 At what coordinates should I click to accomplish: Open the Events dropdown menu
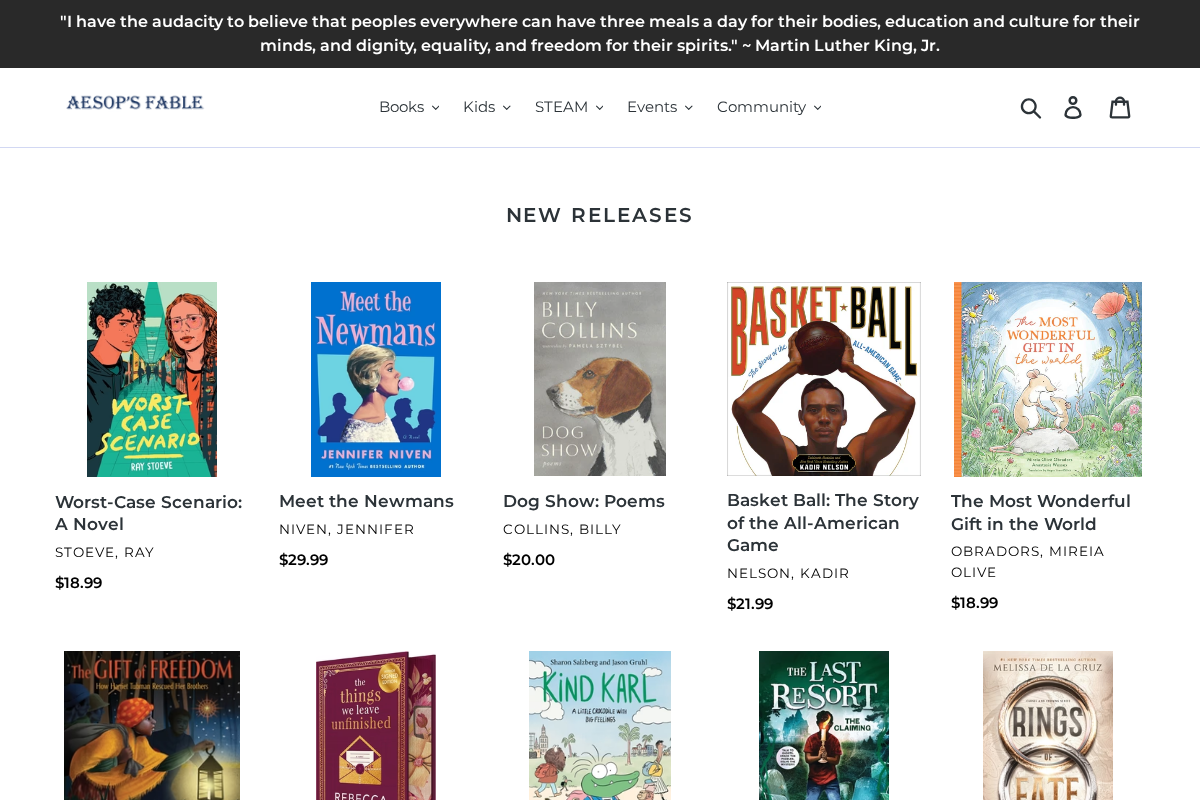pos(659,106)
